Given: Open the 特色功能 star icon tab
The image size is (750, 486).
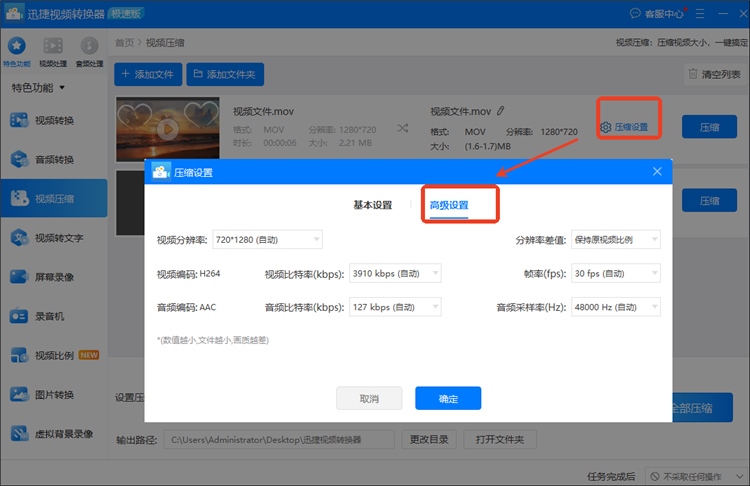Looking at the screenshot, I should 17,50.
